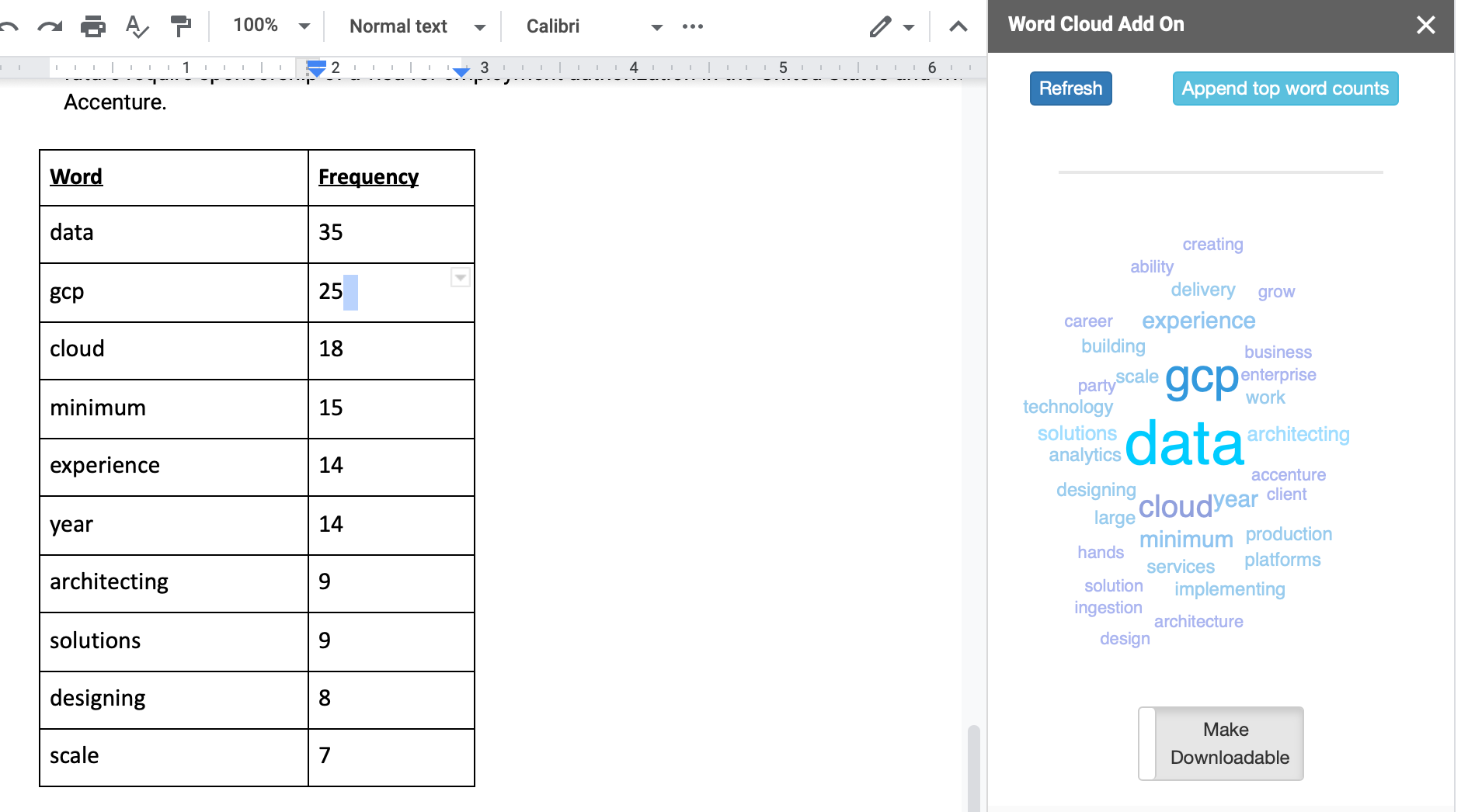The width and height of the screenshot is (1468, 812).
Task: Redo the last action
Action: [x=51, y=26]
